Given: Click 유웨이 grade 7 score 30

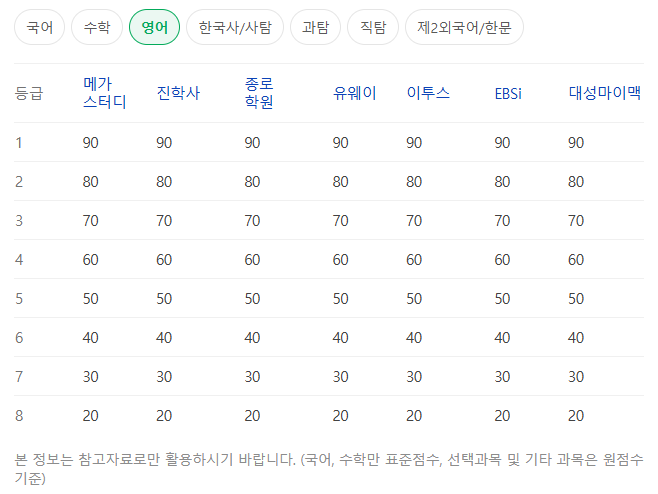Looking at the screenshot, I should click(x=340, y=377).
